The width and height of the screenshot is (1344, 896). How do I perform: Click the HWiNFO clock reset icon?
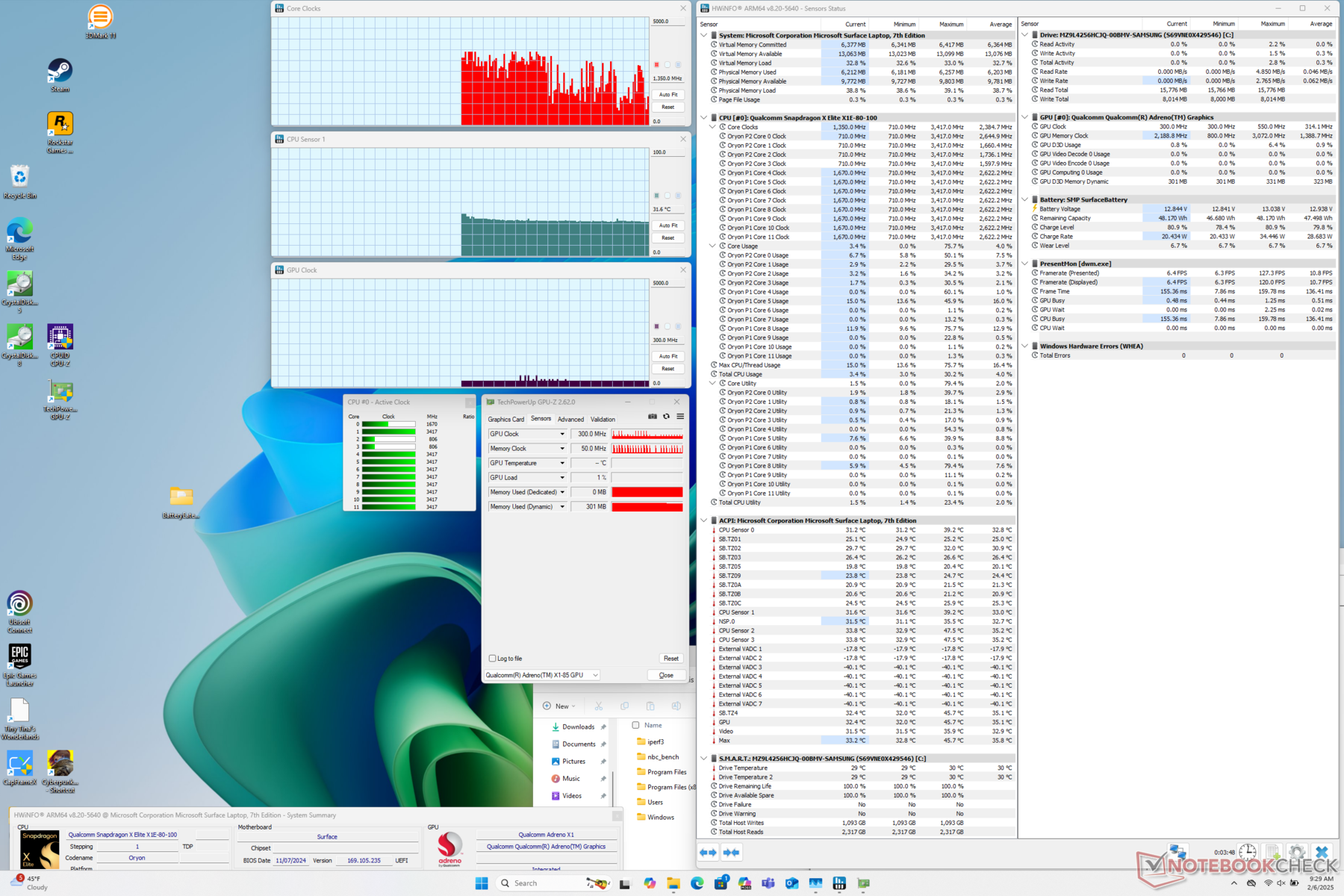coord(1247,852)
